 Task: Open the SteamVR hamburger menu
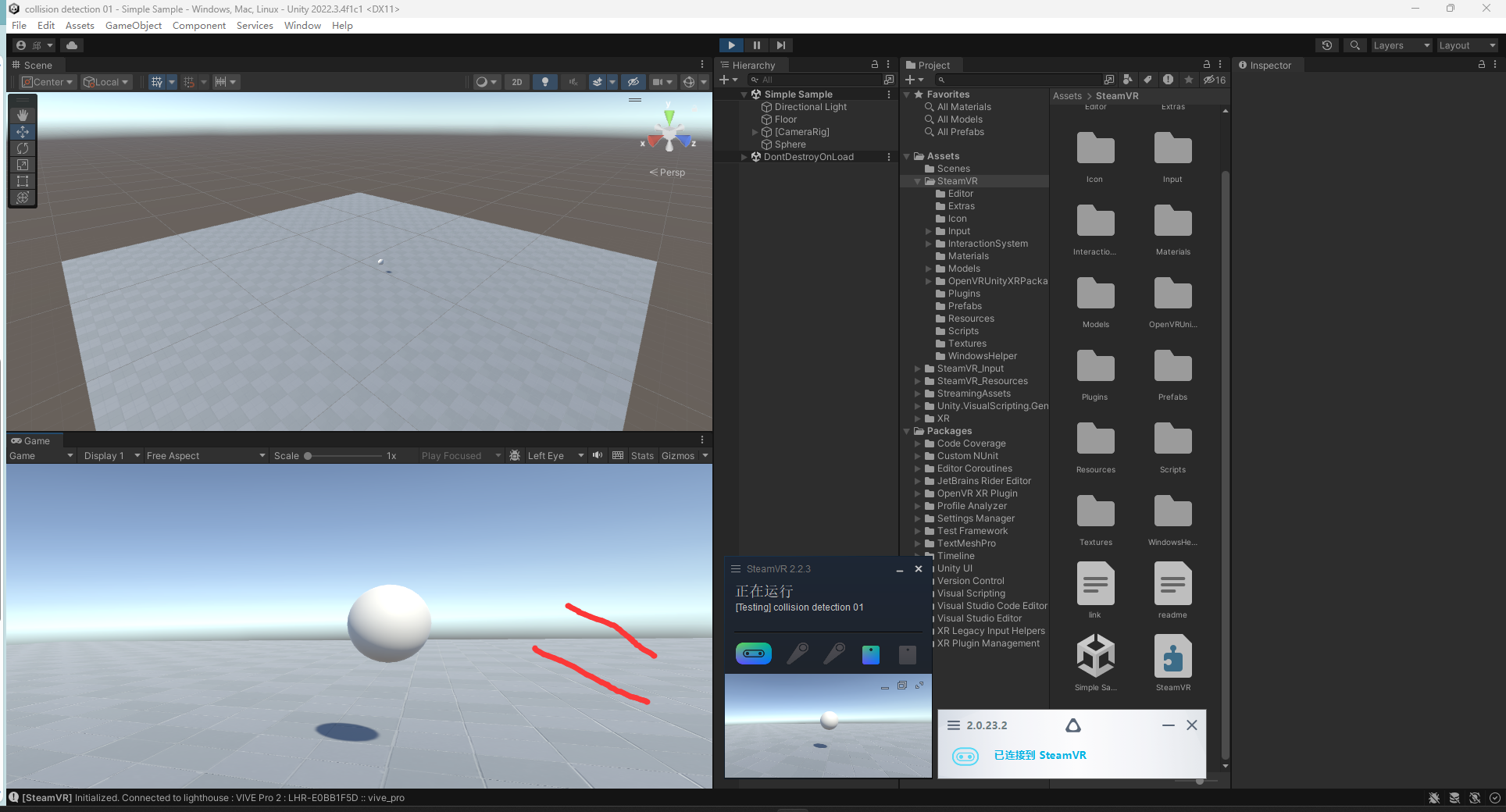click(735, 569)
